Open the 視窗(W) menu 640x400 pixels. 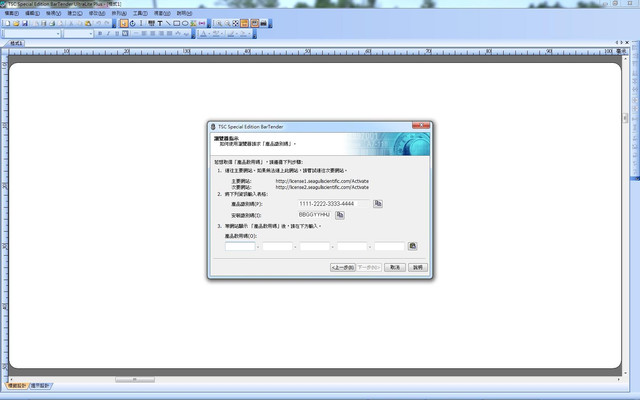click(162, 13)
